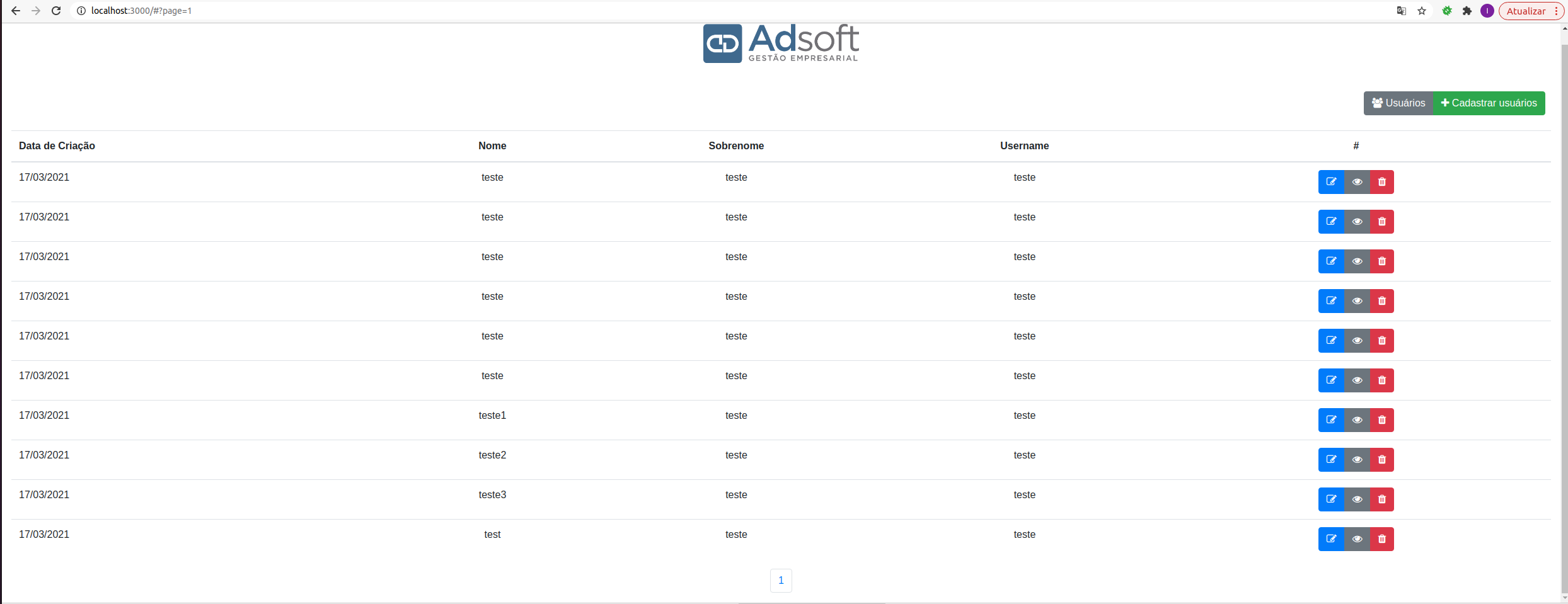Image resolution: width=1568 pixels, height=604 pixels.
Task: Click Cadastrar usuários to add a user
Action: [1489, 103]
